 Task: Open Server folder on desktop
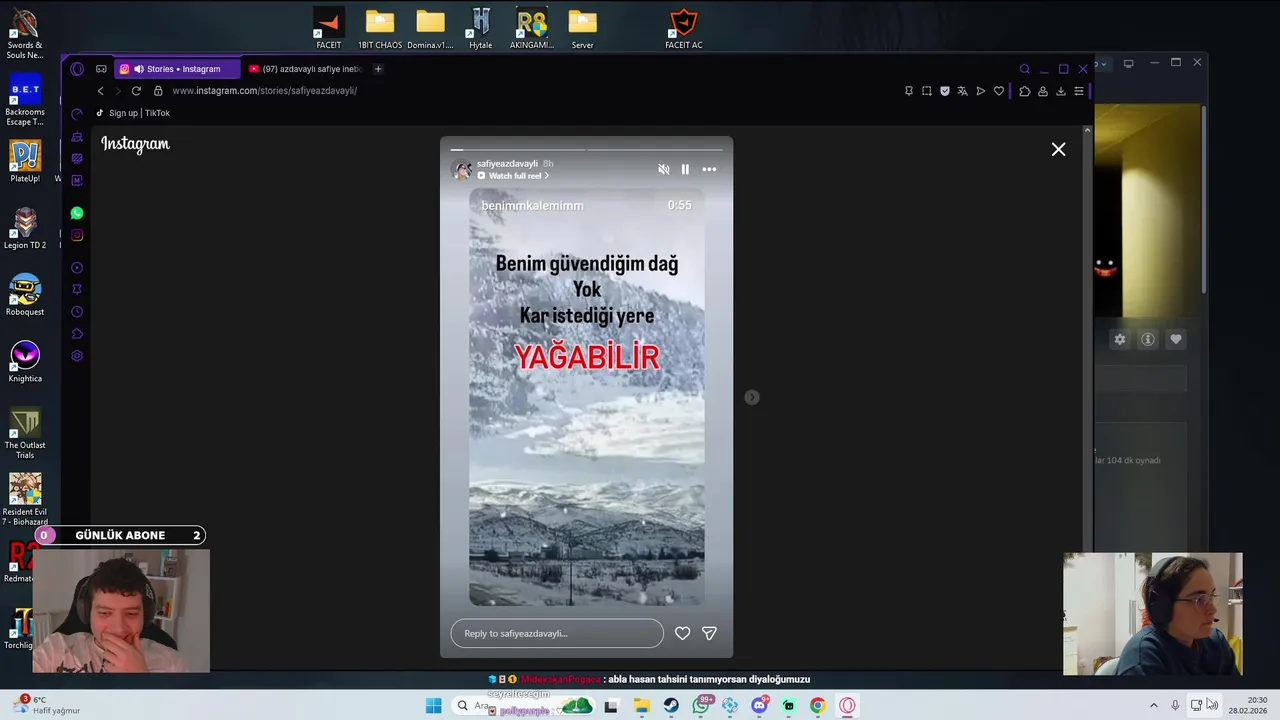[582, 29]
